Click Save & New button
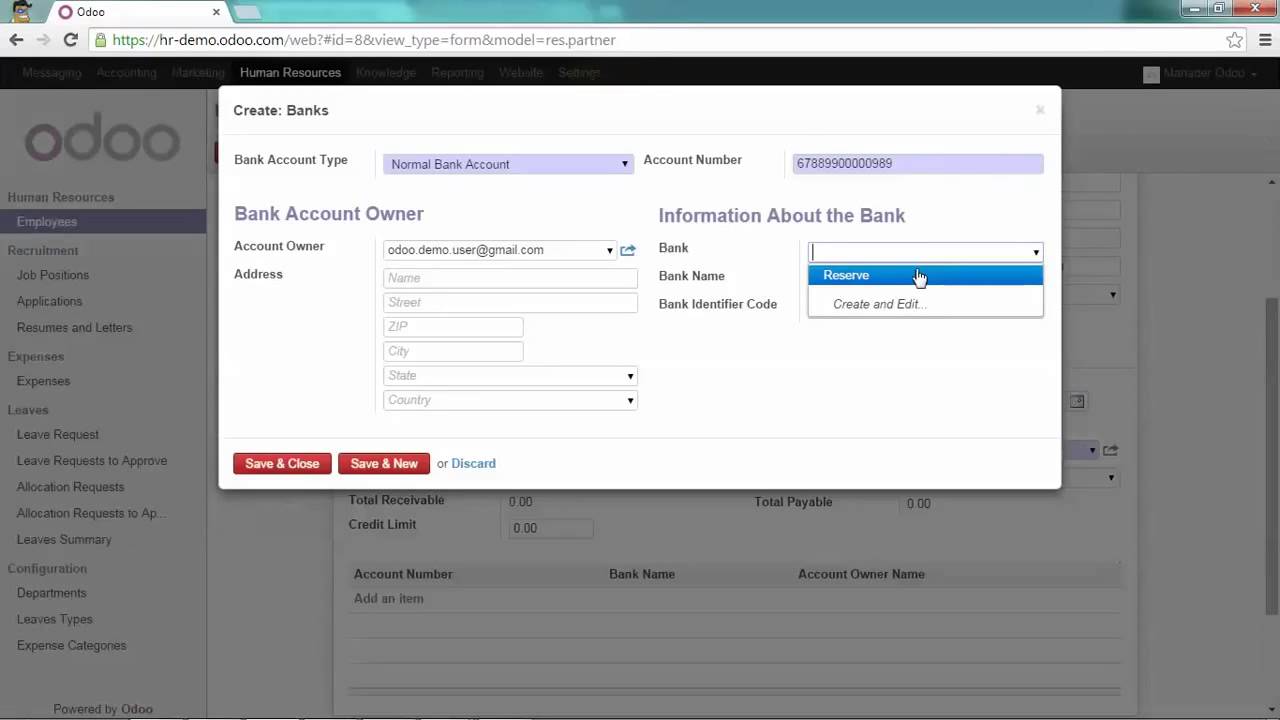The image size is (1280, 720). 384,463
